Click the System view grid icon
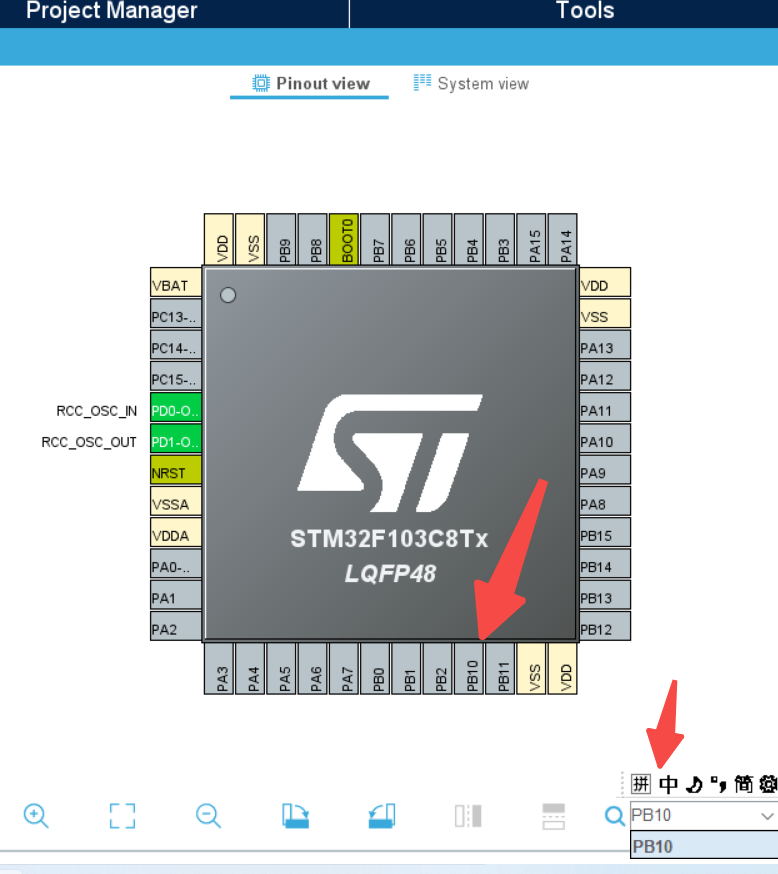 [x=422, y=82]
